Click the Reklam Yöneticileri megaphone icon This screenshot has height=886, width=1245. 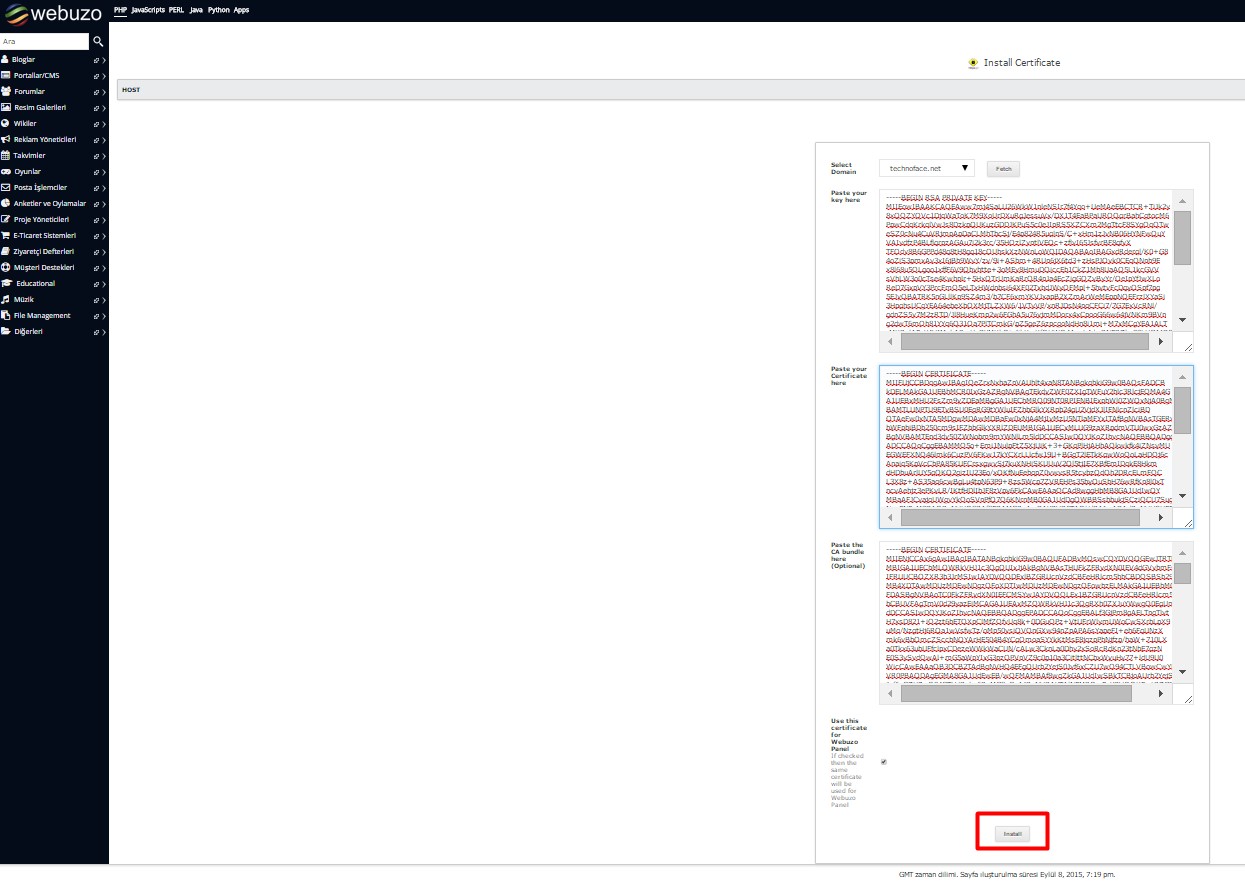(5, 139)
